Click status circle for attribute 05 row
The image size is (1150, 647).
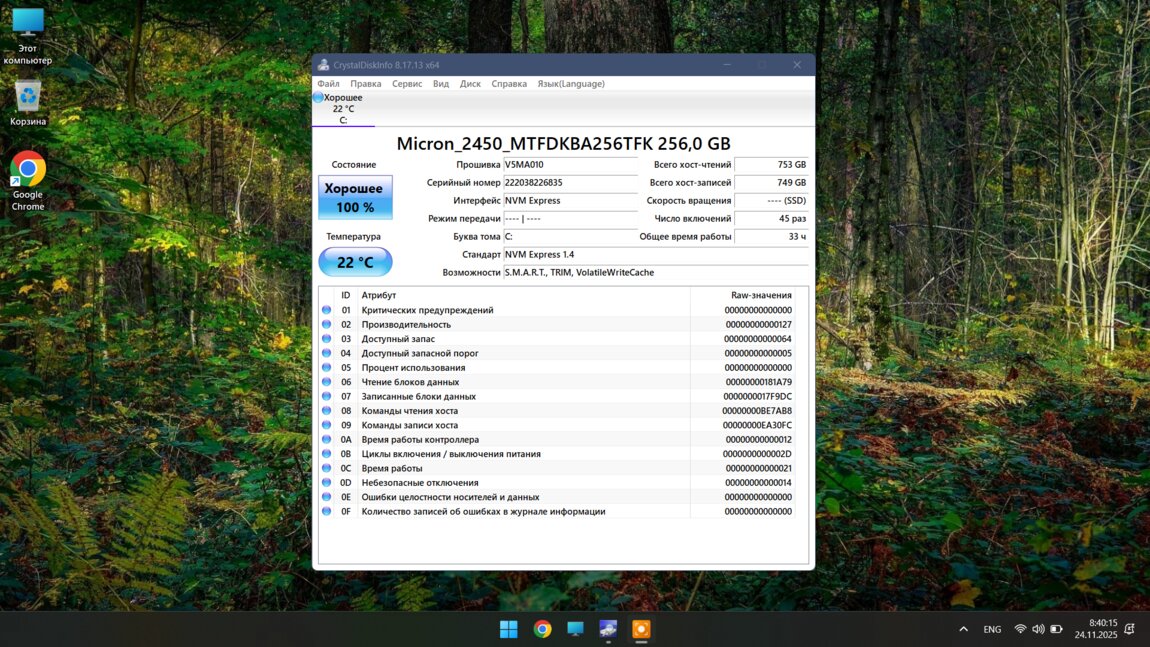click(x=326, y=368)
